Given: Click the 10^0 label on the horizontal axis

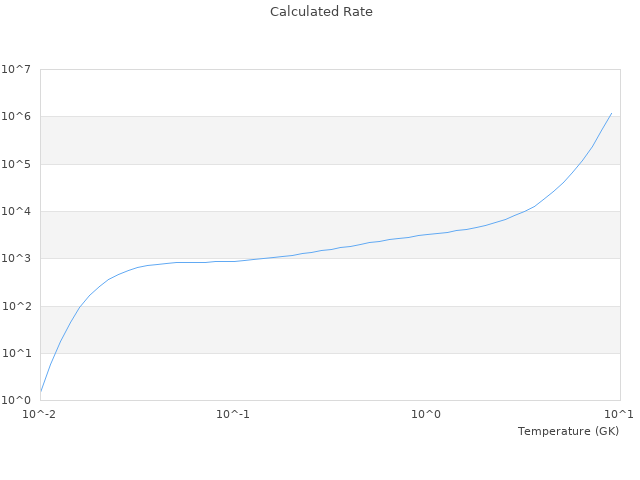Looking at the screenshot, I should (x=426, y=414).
